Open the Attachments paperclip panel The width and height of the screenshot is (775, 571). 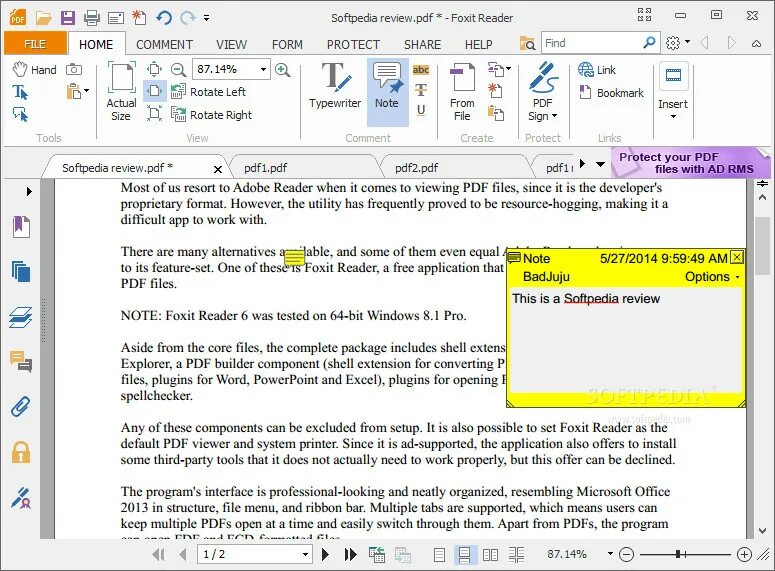coord(21,407)
